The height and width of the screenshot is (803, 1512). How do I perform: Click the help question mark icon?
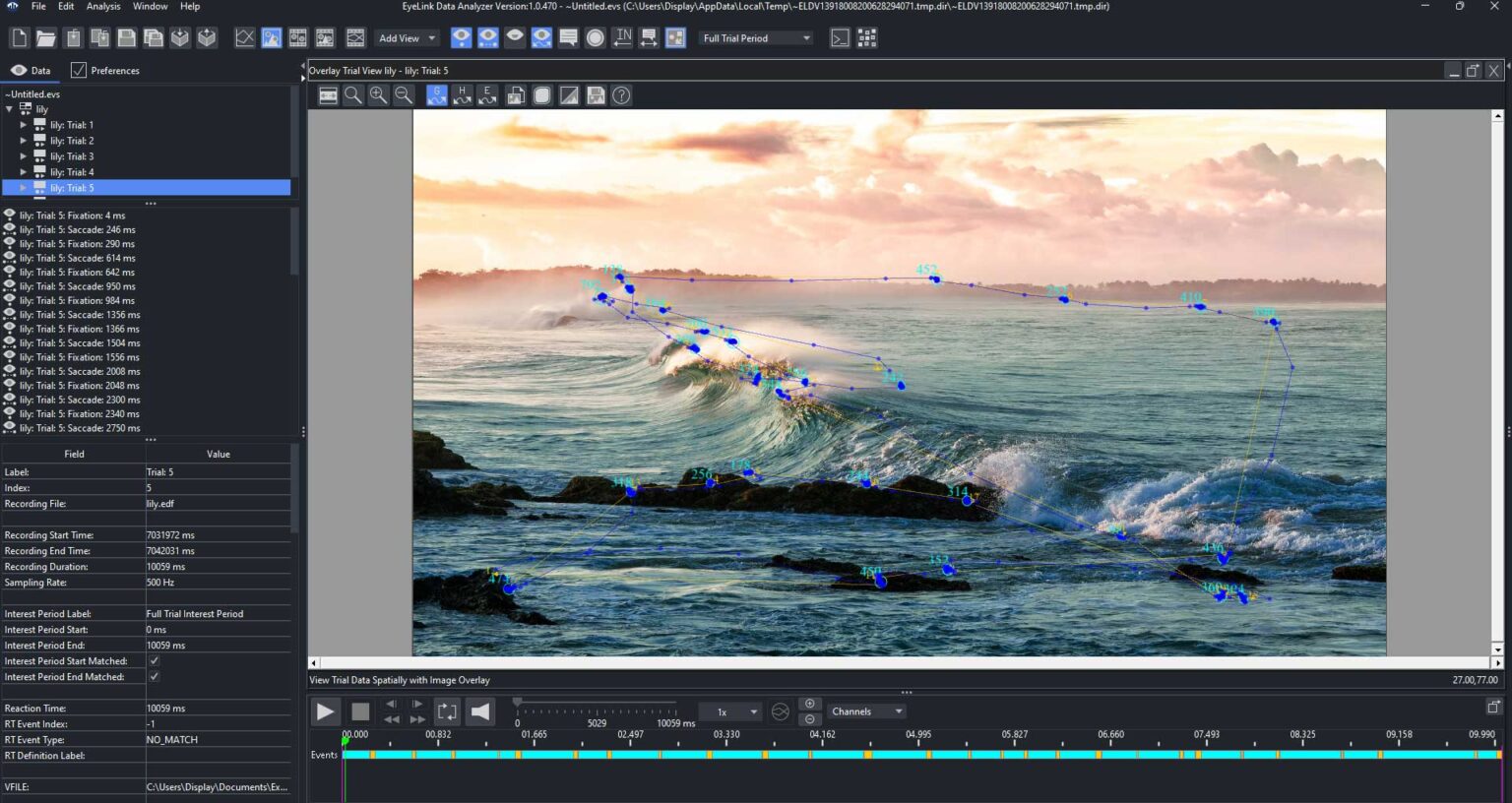point(621,95)
